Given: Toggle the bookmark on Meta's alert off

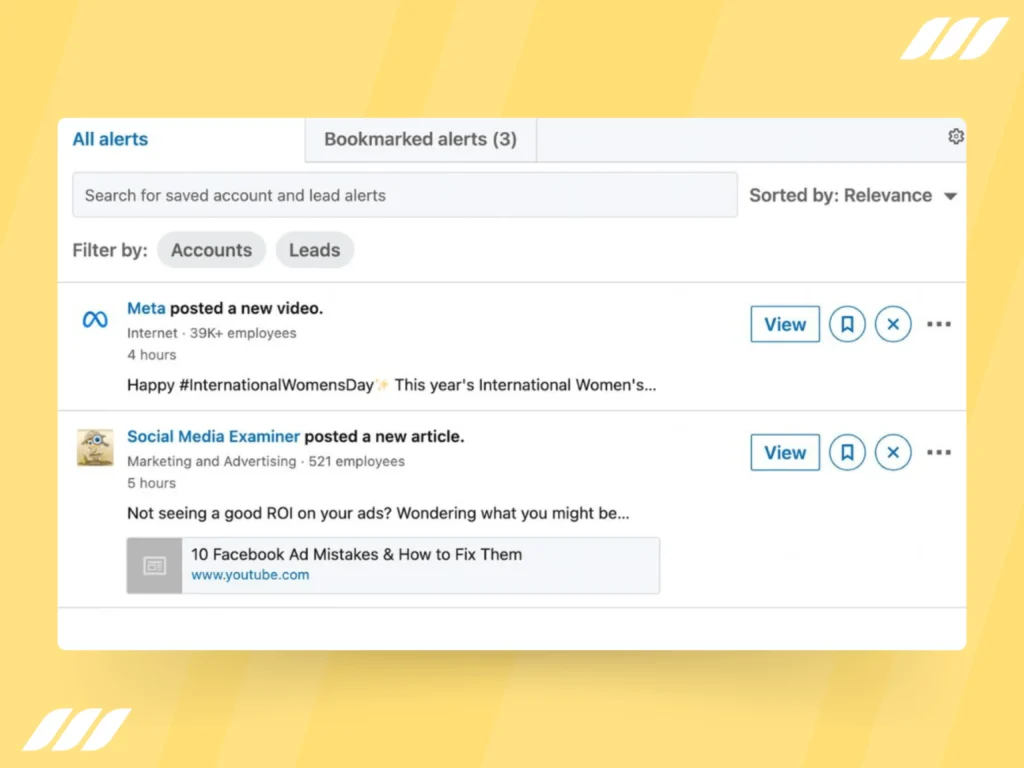Looking at the screenshot, I should (847, 324).
